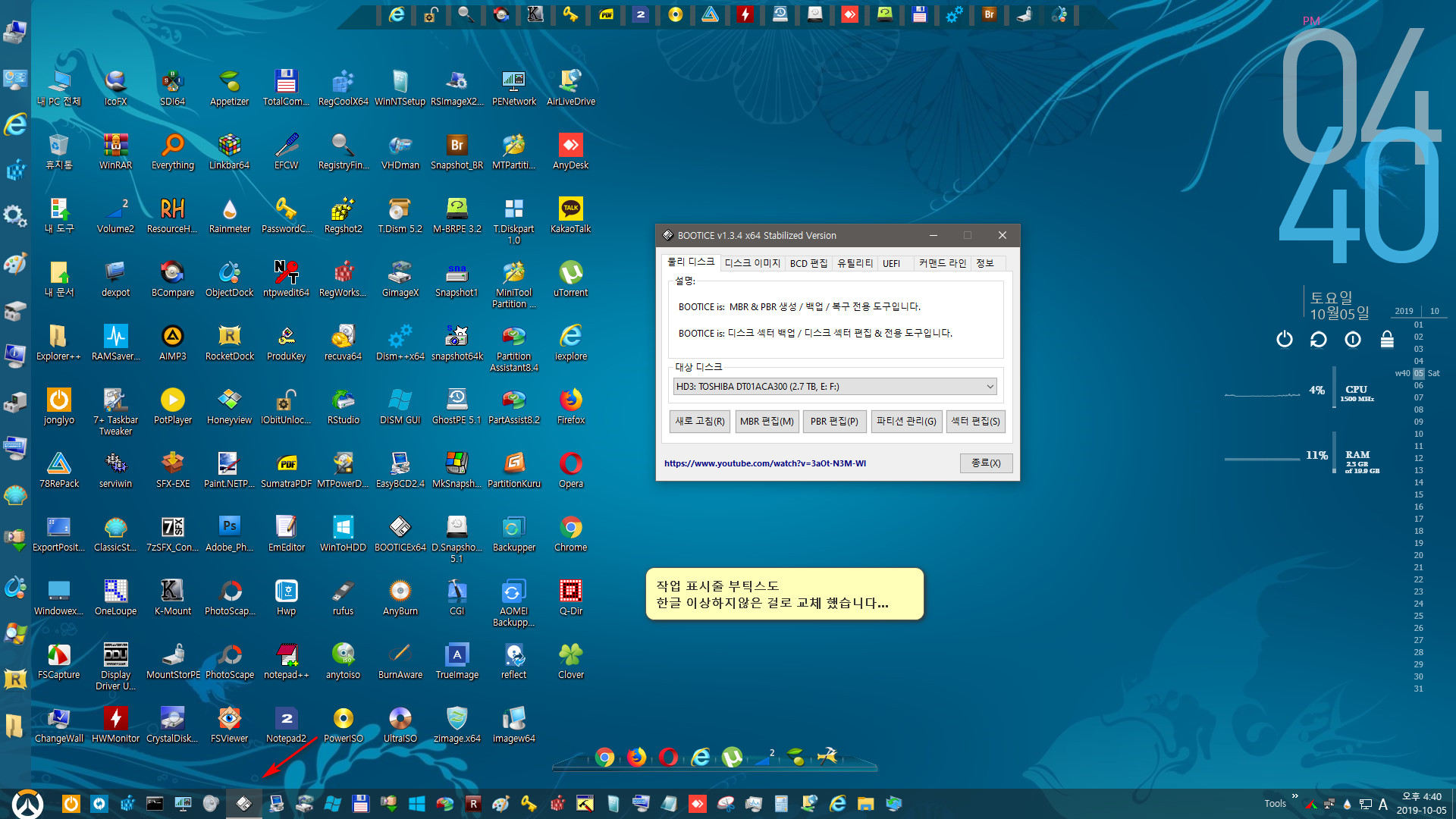
Task: Open KakaoTalk desktop shortcut
Action: (570, 215)
